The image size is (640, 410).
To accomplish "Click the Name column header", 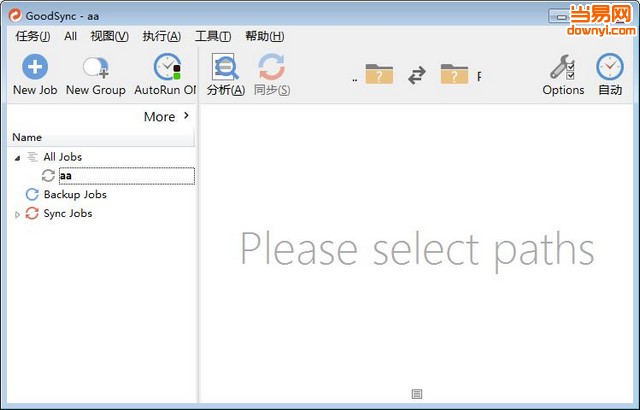I will coord(27,137).
